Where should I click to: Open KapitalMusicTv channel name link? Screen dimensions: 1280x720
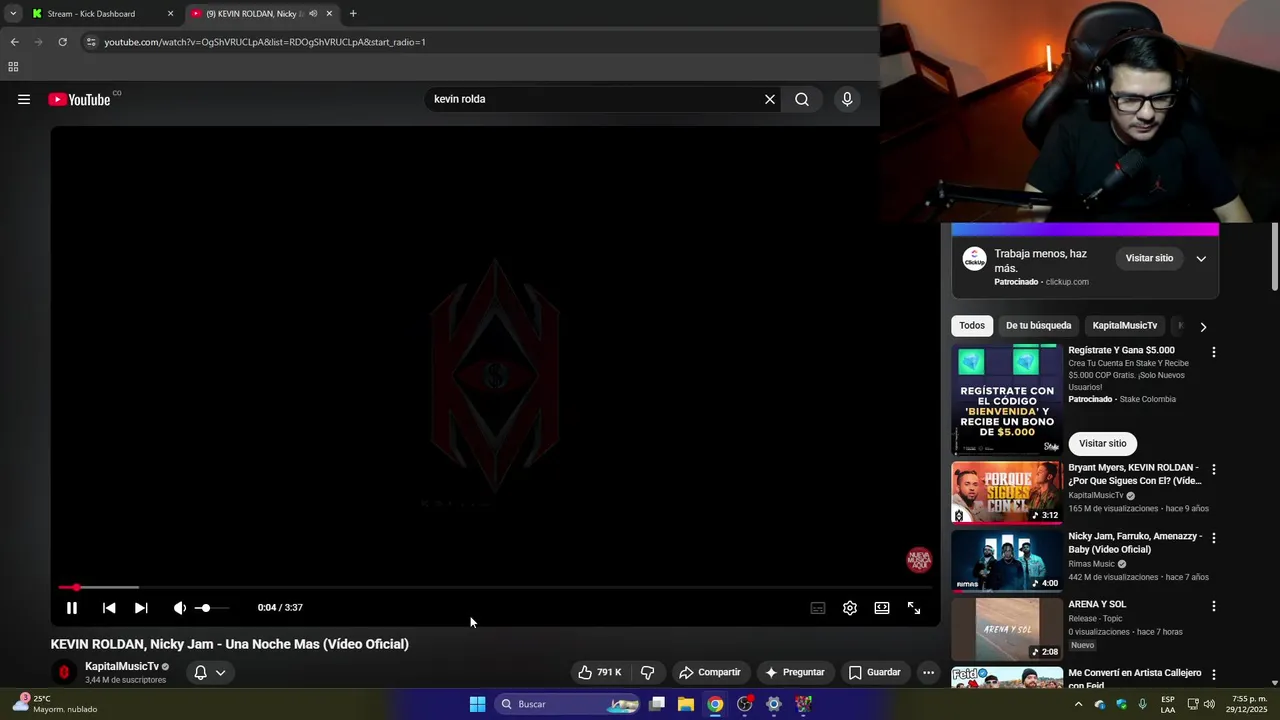pos(122,667)
